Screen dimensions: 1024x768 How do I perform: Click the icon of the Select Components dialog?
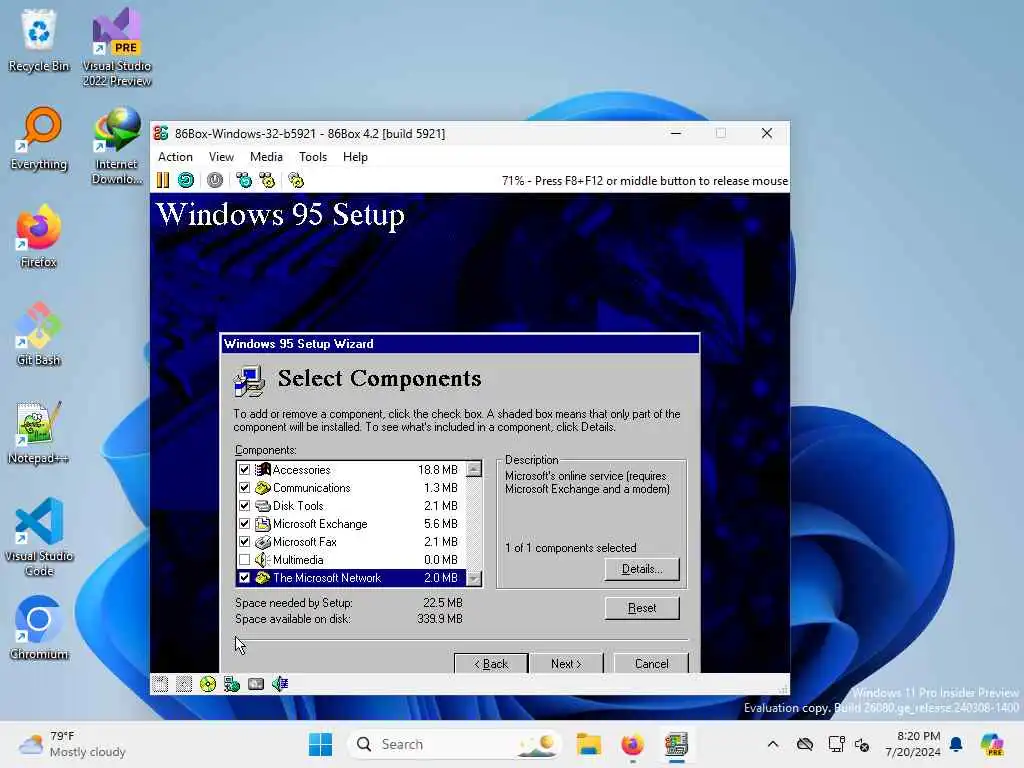click(x=249, y=381)
